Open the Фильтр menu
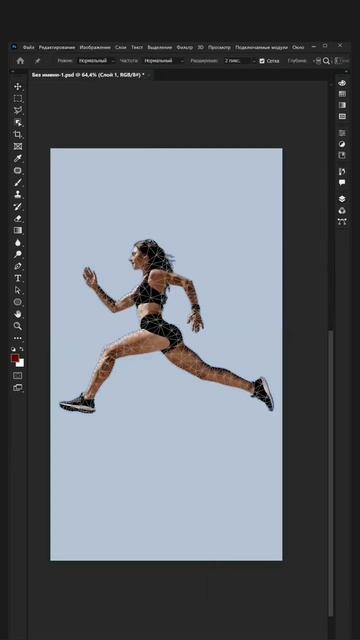 184,47
